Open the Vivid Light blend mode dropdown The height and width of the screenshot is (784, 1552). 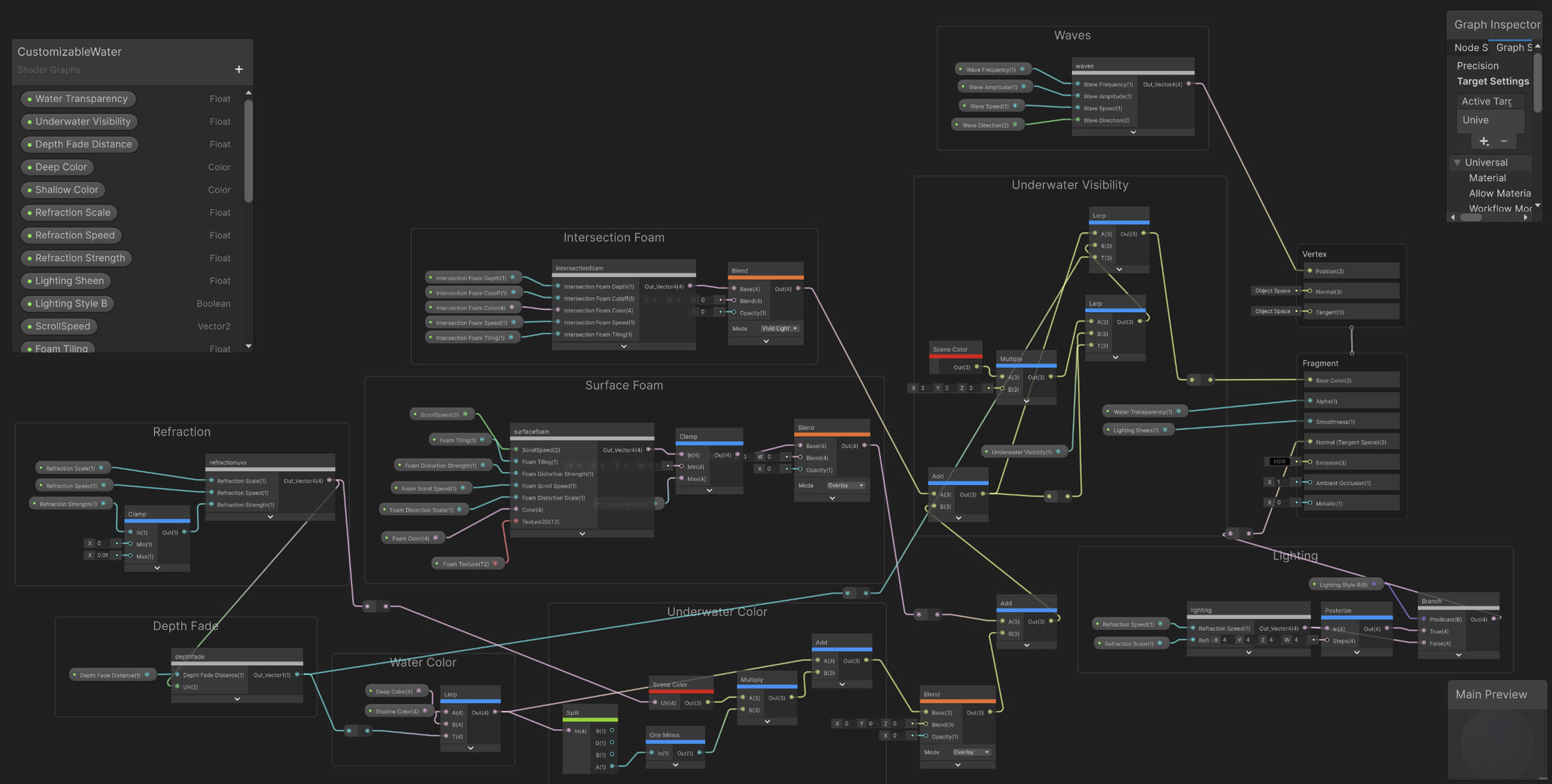click(x=779, y=328)
